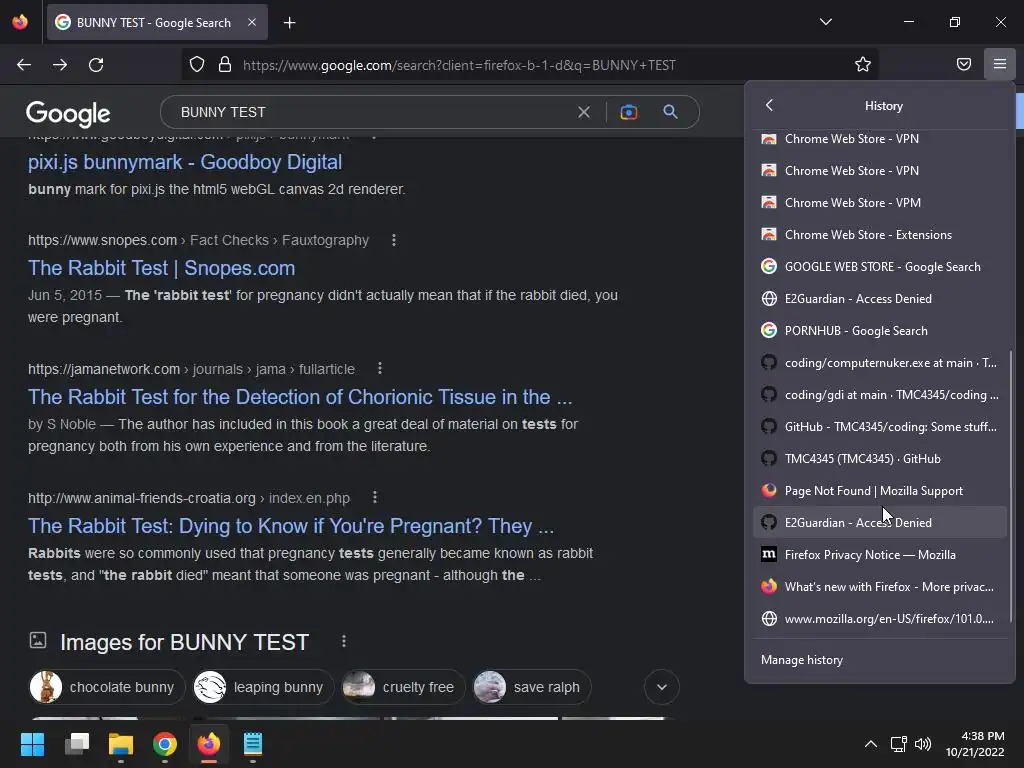Open the volume speaker tray icon
Viewport: 1024px width, 768px height.
923,744
